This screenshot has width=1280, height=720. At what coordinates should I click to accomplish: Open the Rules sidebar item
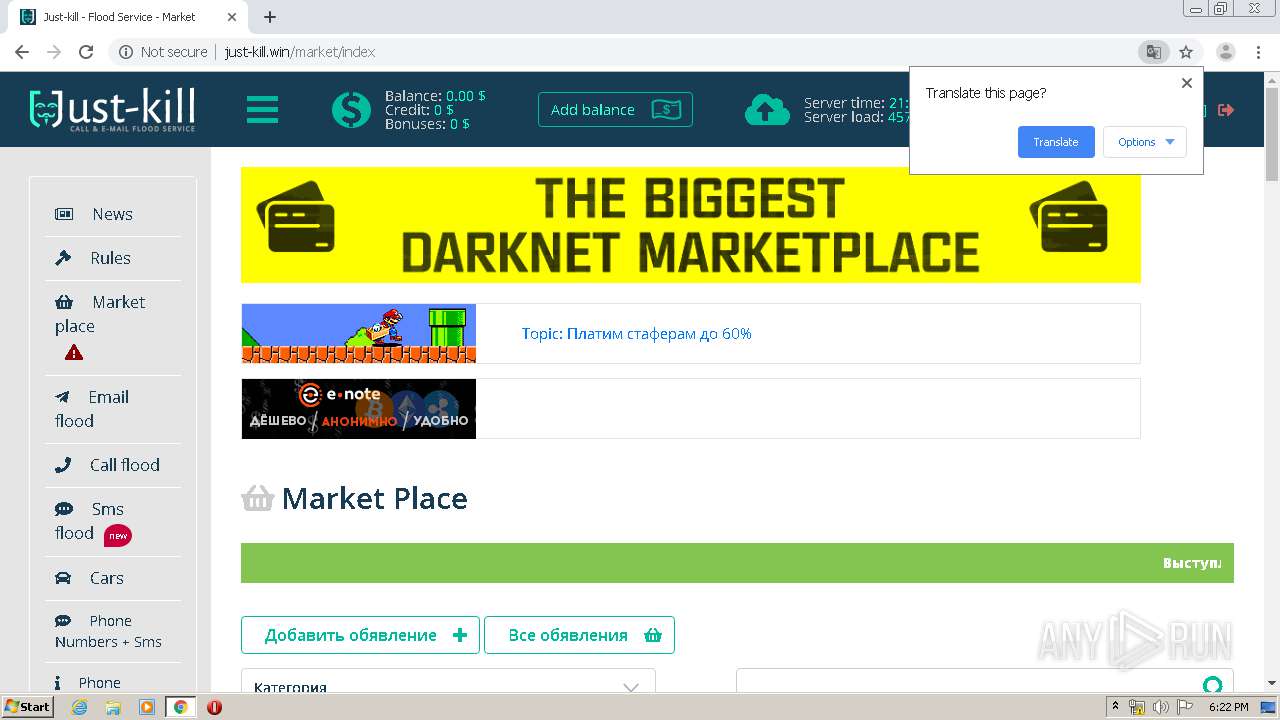(x=113, y=258)
